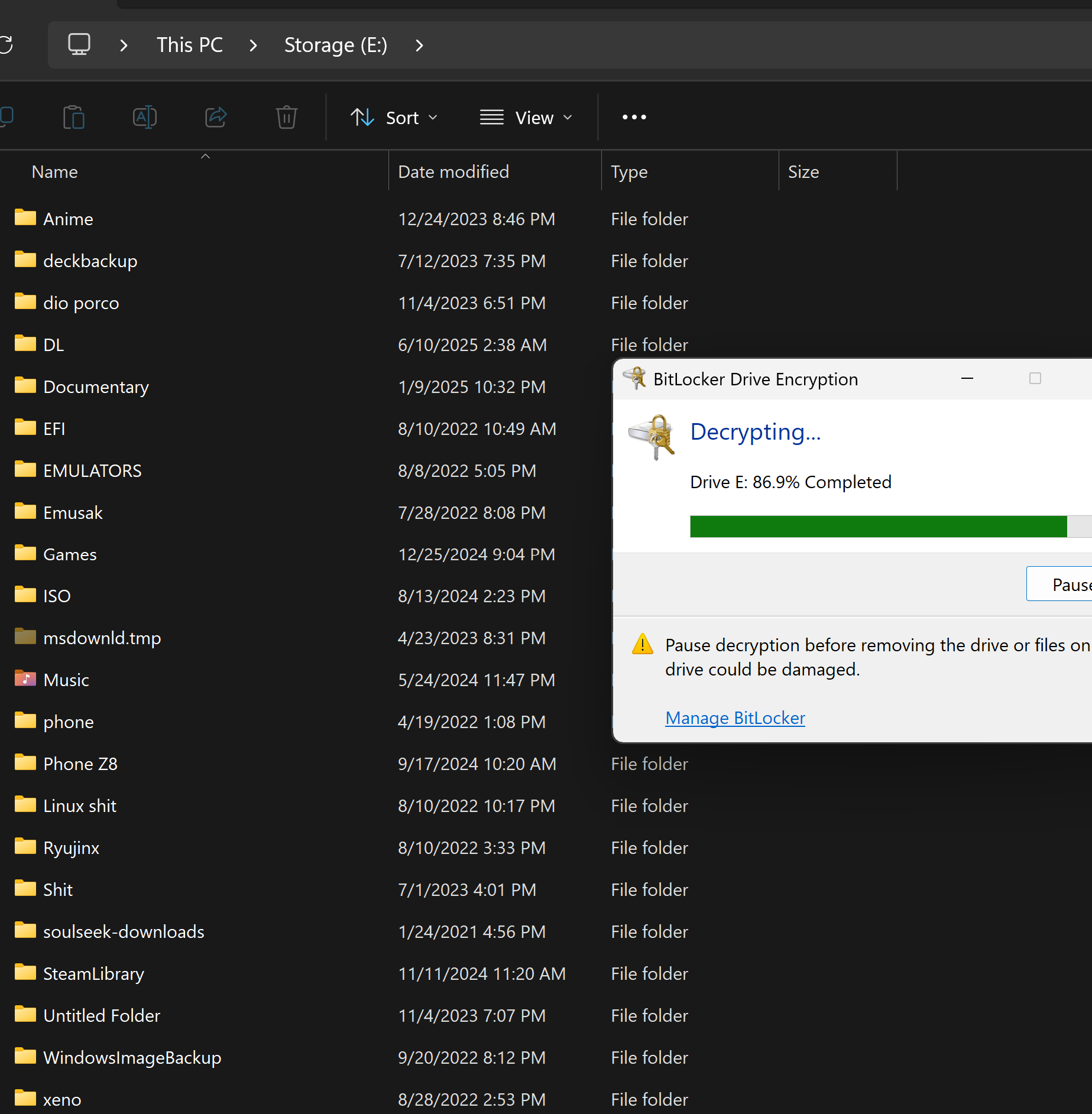1092x1114 pixels.
Task: Select the SteamLibrary folder
Action: (x=93, y=973)
